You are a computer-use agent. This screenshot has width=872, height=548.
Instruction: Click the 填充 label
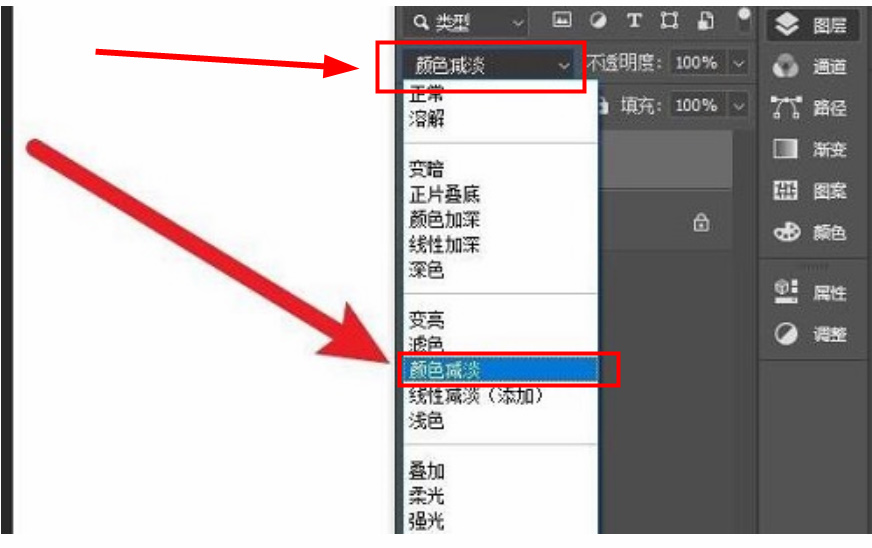point(641,106)
